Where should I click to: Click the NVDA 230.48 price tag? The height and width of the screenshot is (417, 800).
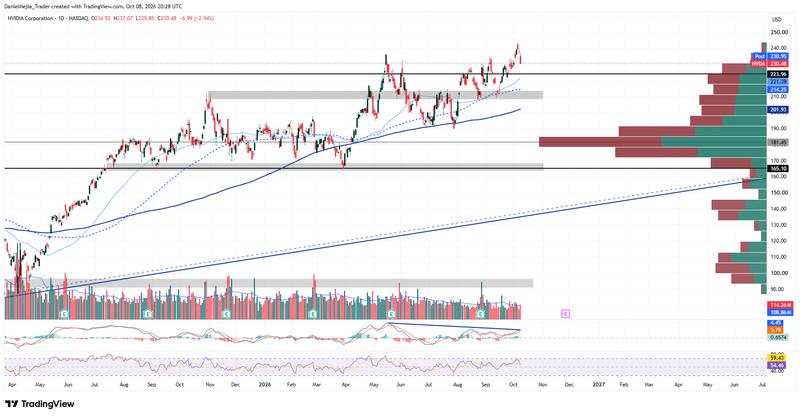coord(770,64)
